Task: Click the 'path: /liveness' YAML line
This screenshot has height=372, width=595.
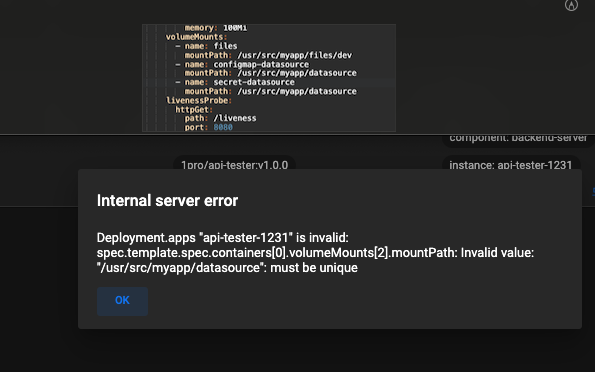Action: (x=220, y=118)
